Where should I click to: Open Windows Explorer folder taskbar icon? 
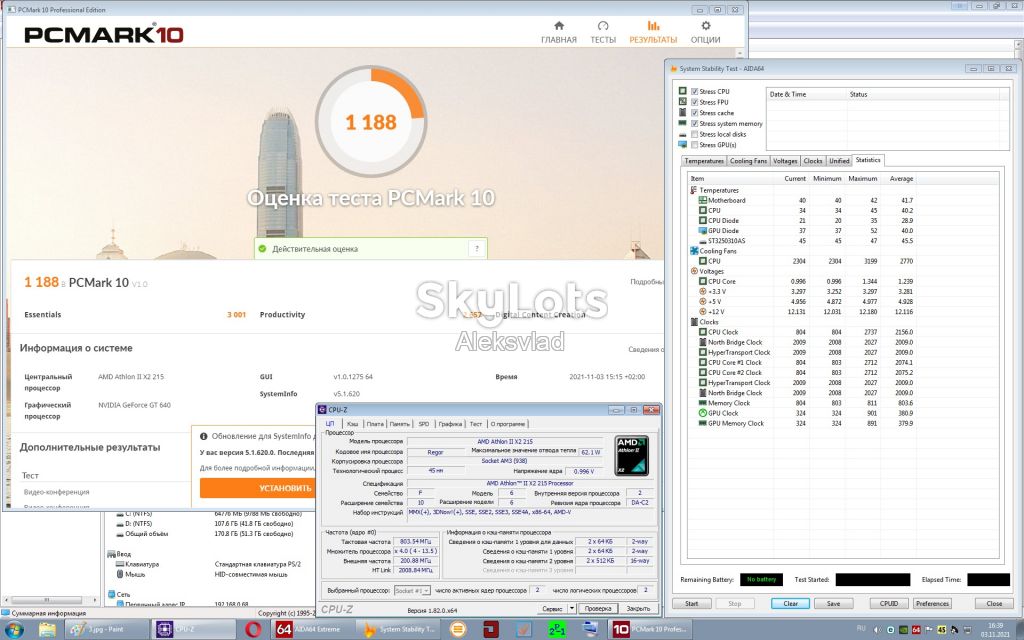tap(47, 630)
